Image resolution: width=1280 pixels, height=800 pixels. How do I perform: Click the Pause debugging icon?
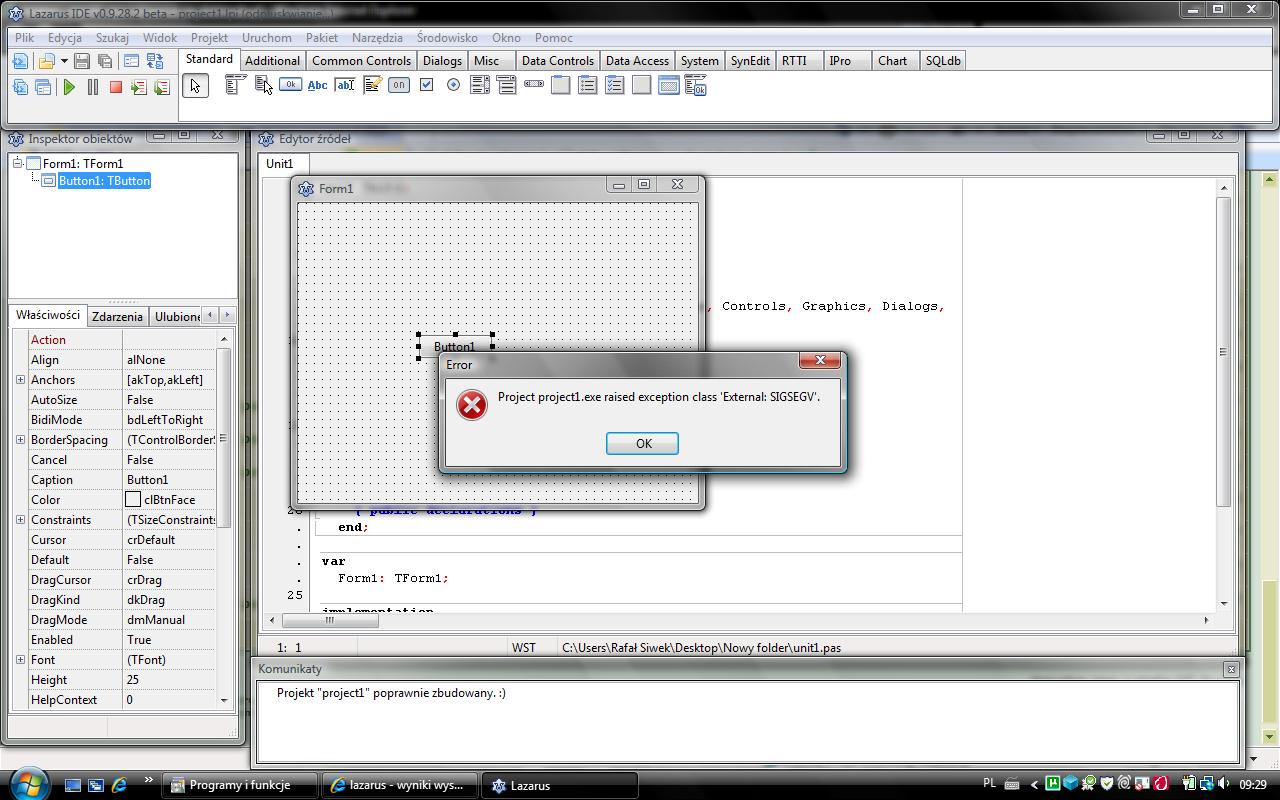pyautogui.click(x=93, y=87)
